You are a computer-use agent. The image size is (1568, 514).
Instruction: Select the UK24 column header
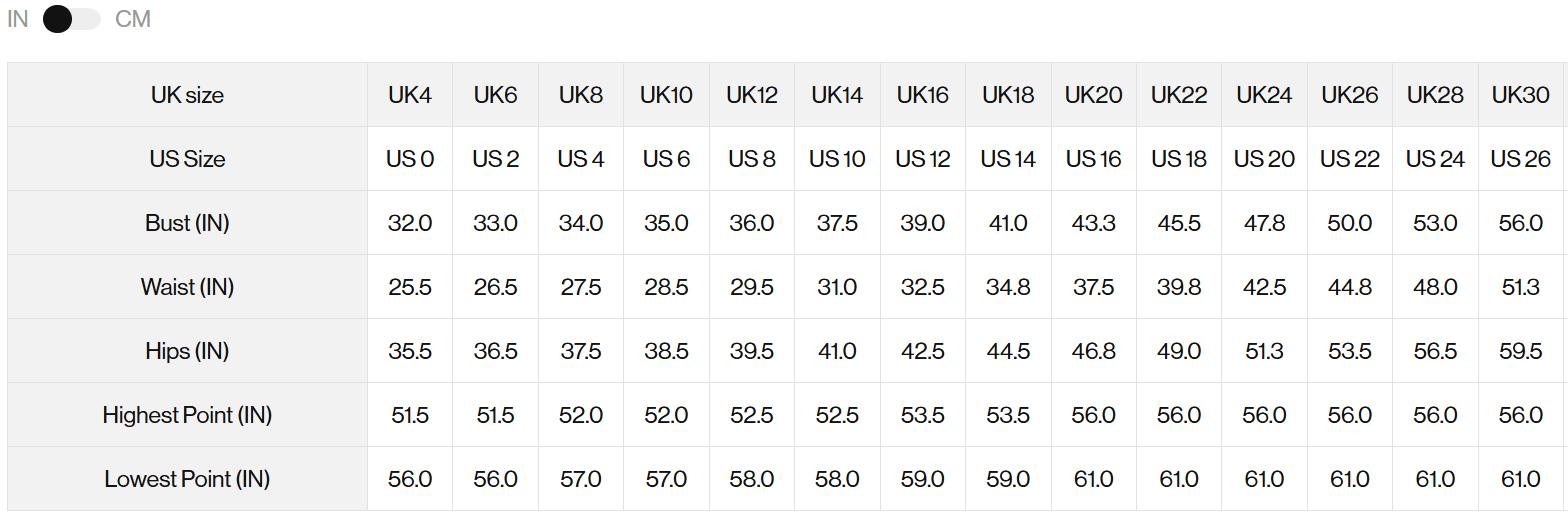pyautogui.click(x=1264, y=95)
